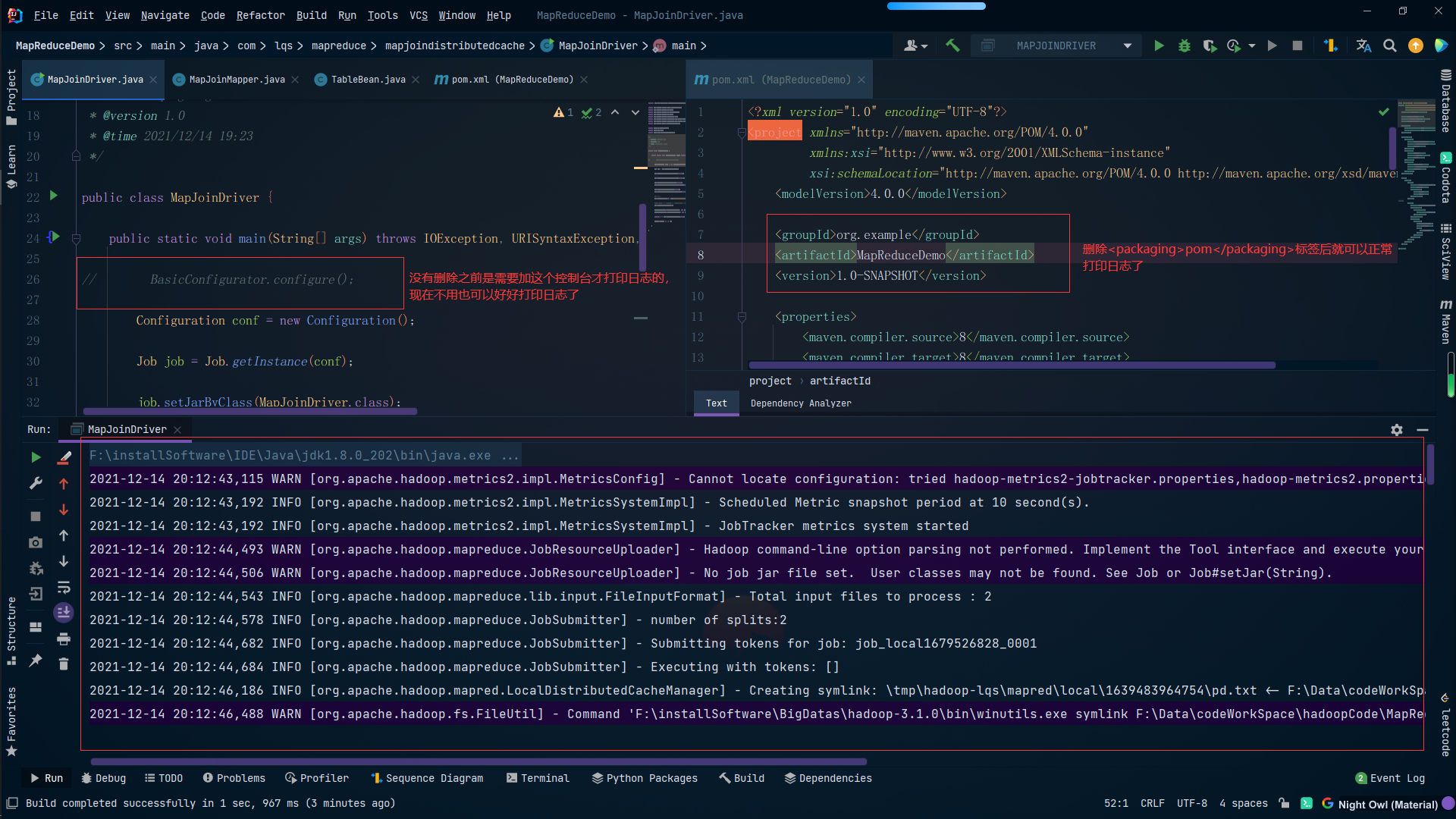This screenshot has height=819, width=1456.
Task: Open MAPJOINDRIVER run configuration dropdown
Action: tap(1128, 45)
